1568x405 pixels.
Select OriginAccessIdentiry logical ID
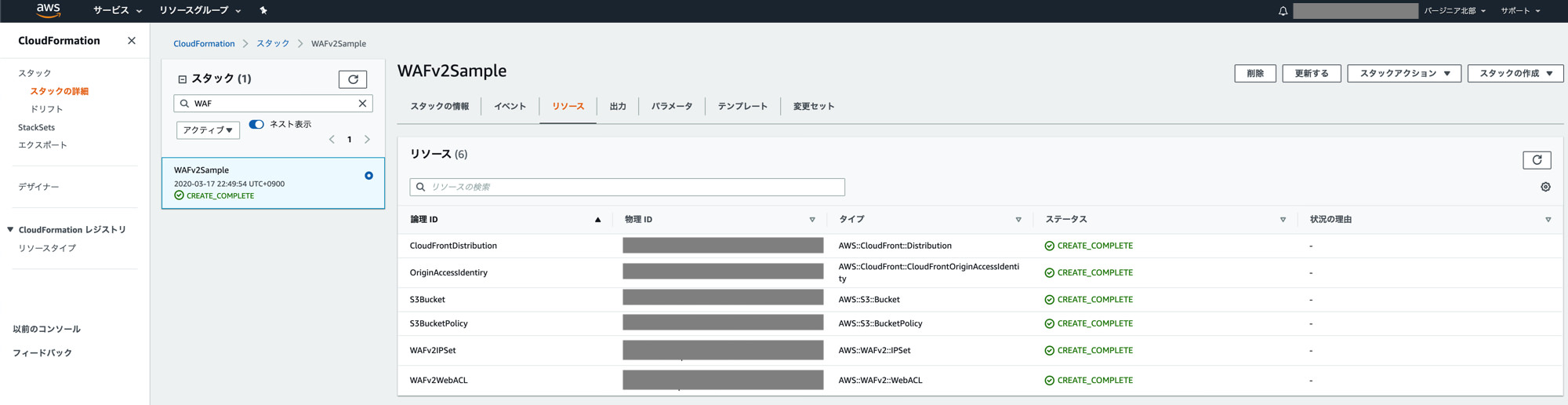[x=448, y=272]
